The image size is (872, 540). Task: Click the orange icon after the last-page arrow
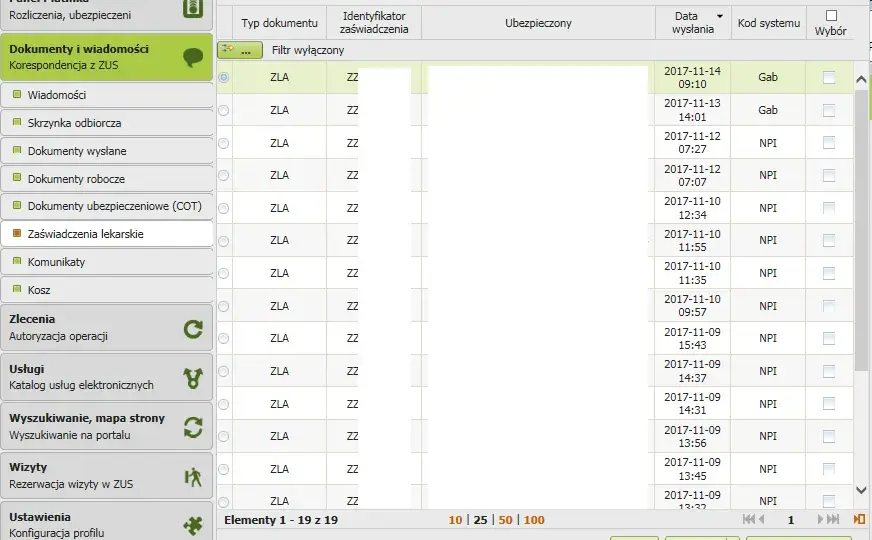click(x=859, y=519)
